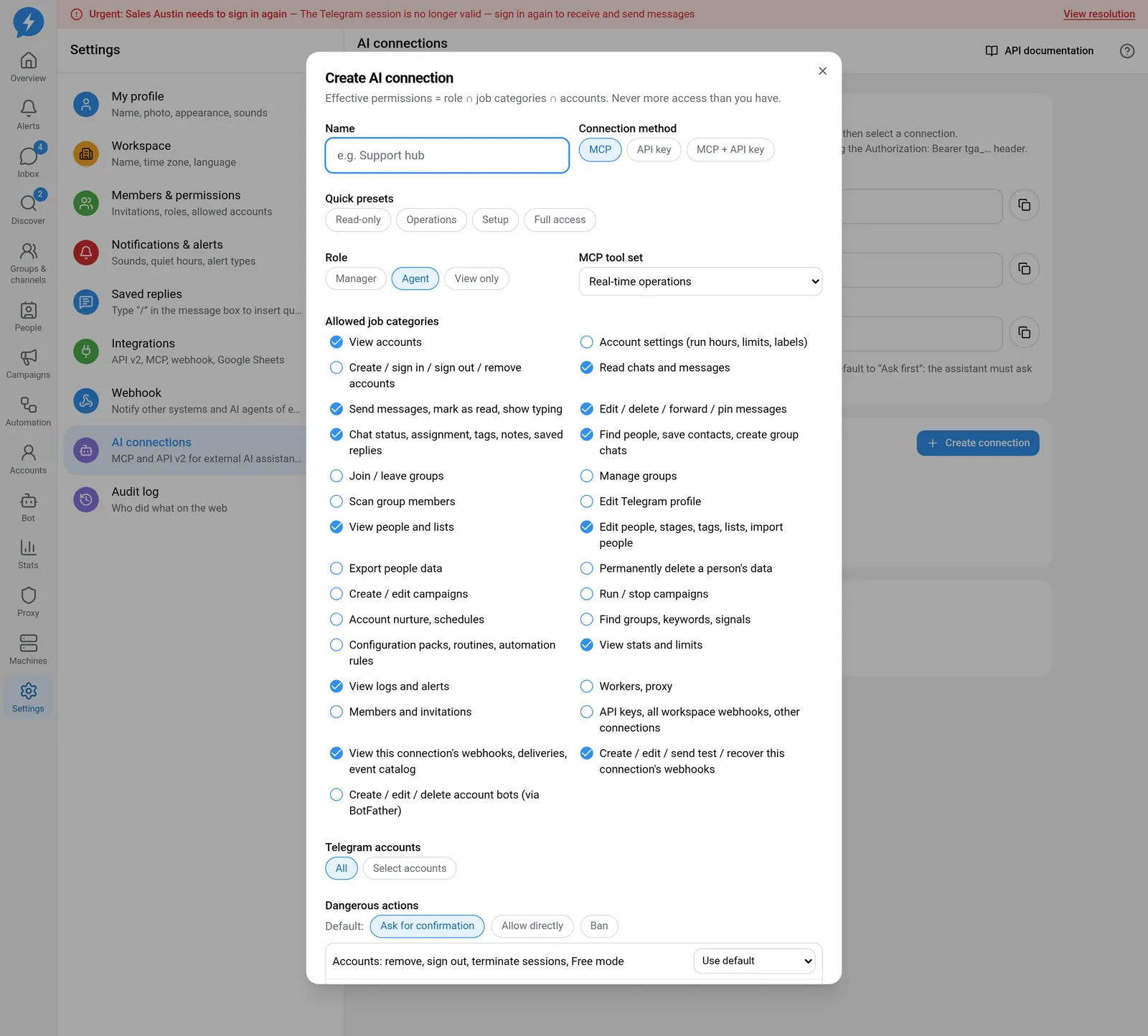
Task: Choose Select accounts under Telegram accounts
Action: click(x=409, y=868)
